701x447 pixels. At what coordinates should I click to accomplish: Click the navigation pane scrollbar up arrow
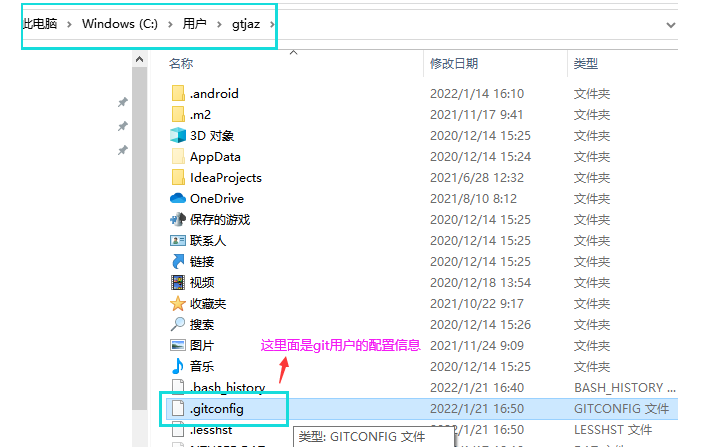click(139, 59)
